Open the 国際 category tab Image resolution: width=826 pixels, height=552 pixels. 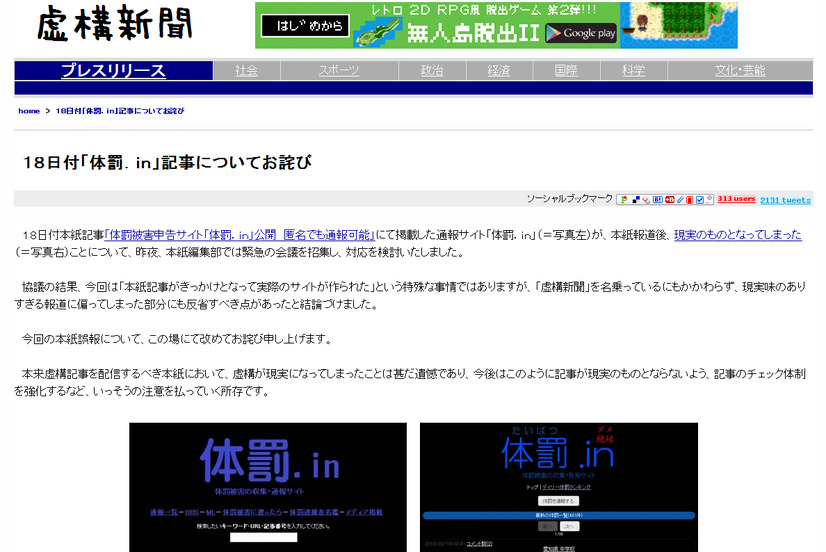pyautogui.click(x=566, y=71)
